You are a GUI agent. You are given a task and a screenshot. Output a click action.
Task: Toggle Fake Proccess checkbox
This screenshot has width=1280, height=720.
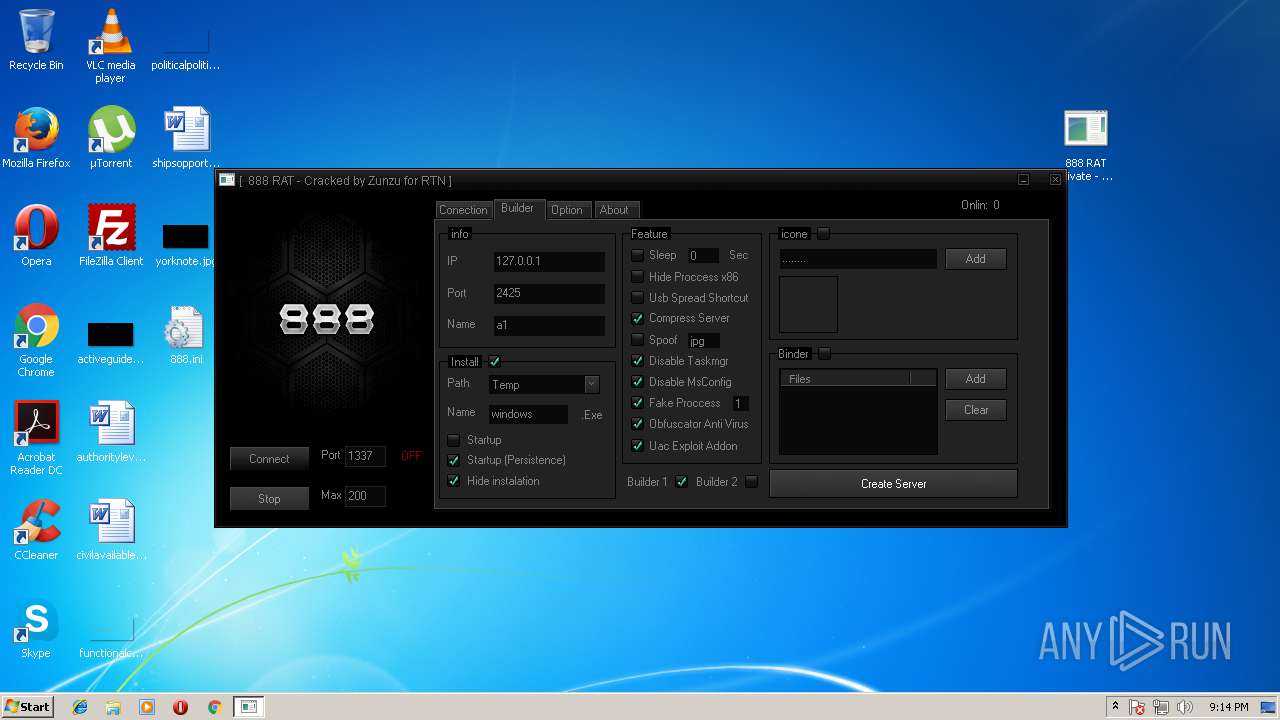(637, 403)
